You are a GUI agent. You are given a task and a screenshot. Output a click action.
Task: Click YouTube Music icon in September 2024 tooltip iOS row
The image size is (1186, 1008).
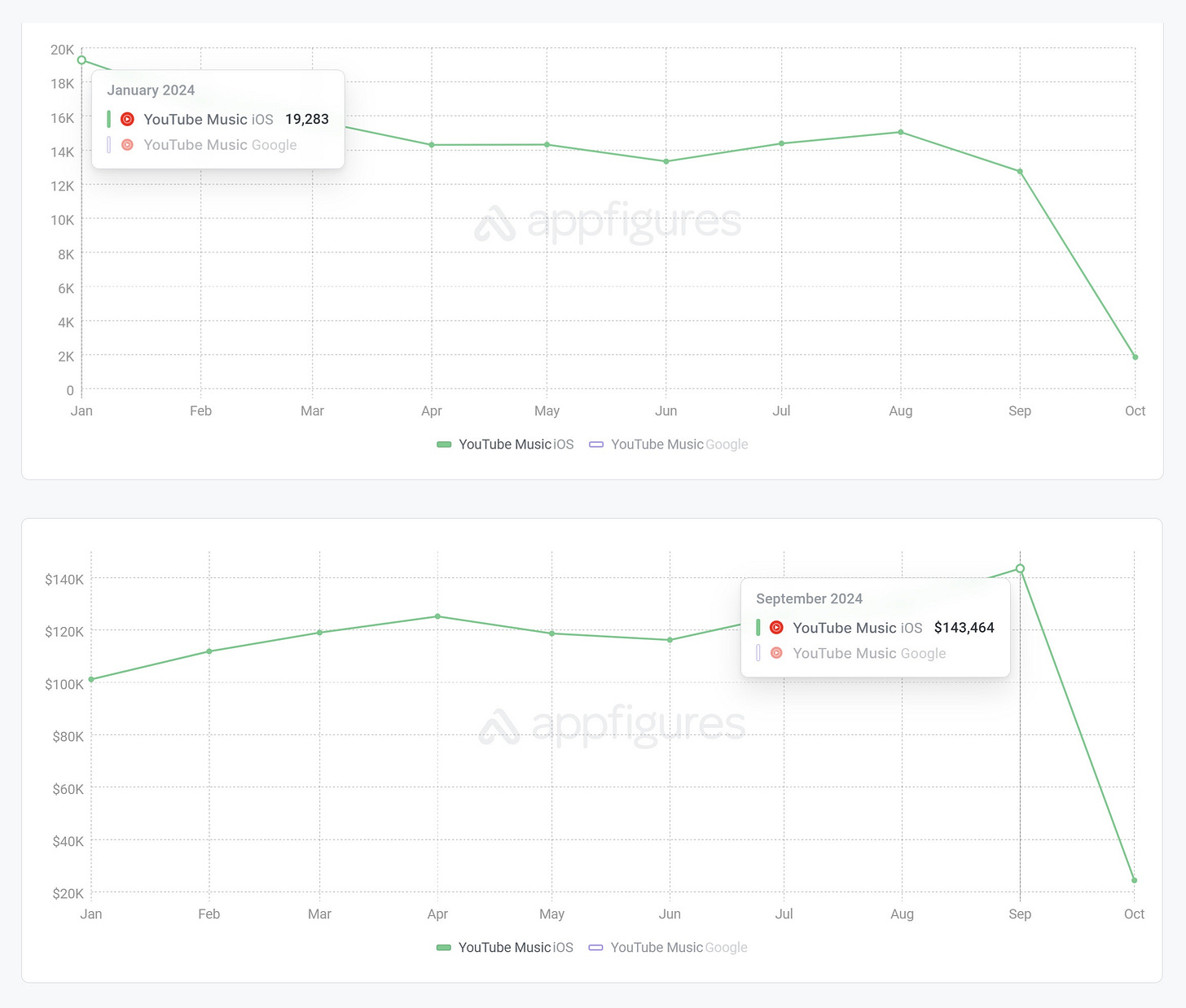[x=776, y=628]
